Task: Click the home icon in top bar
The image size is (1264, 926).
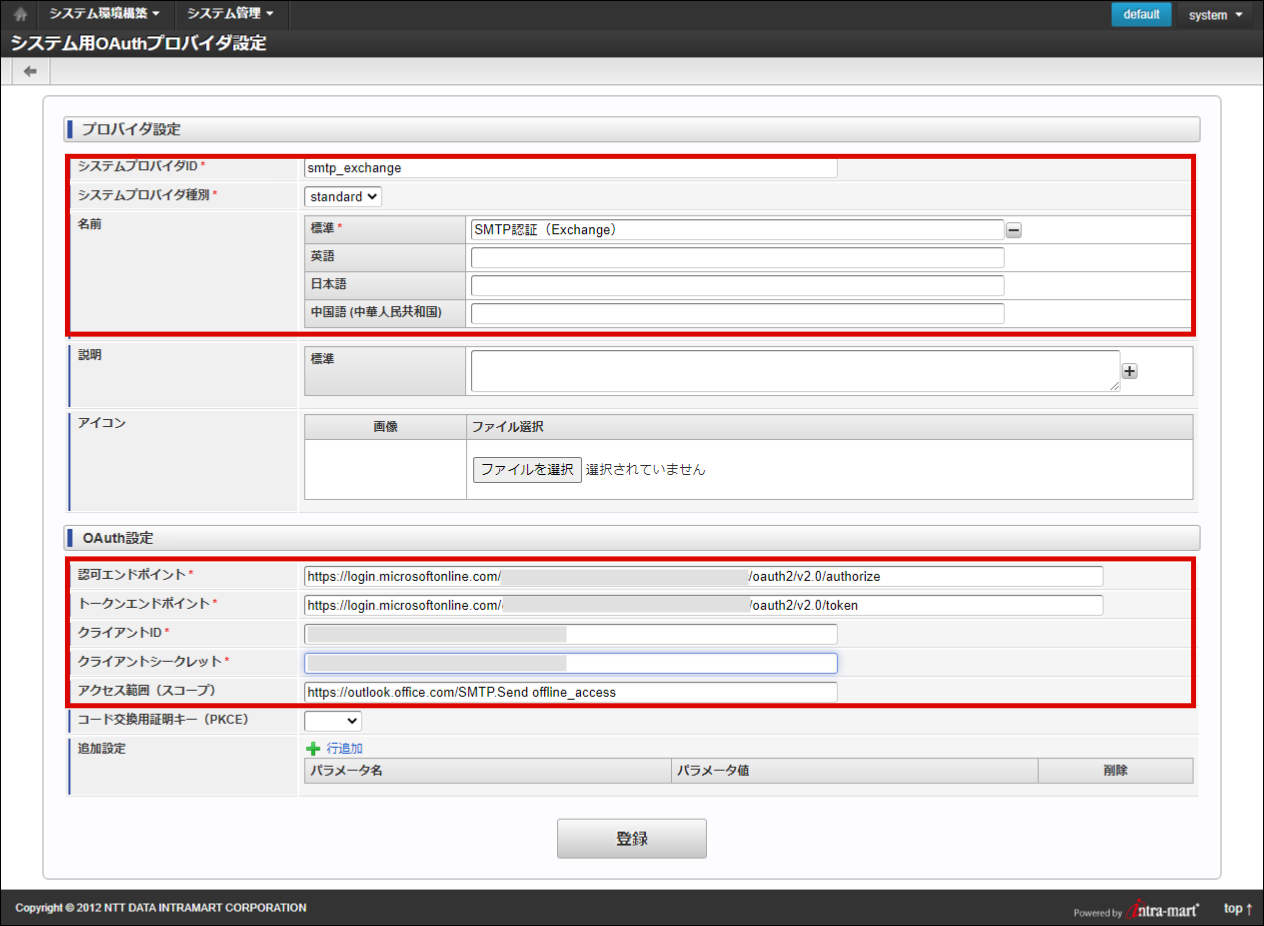Action: [x=20, y=15]
